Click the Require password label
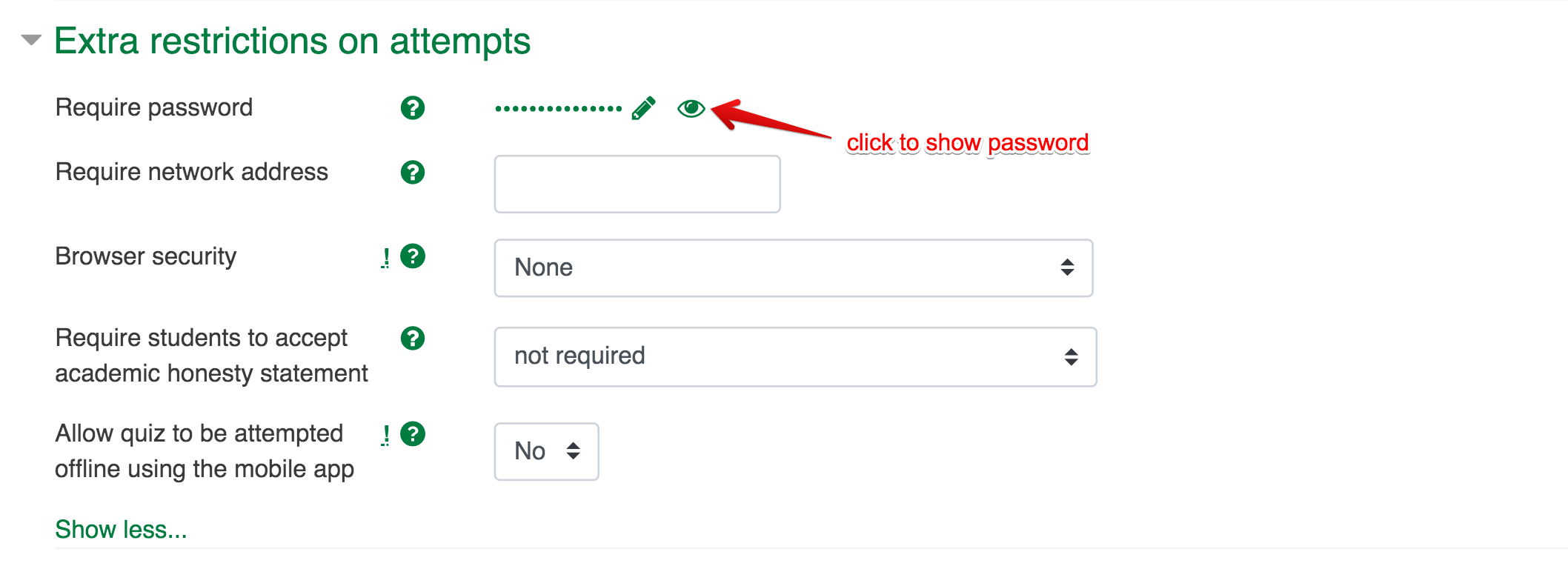1568x569 pixels. pyautogui.click(x=154, y=107)
